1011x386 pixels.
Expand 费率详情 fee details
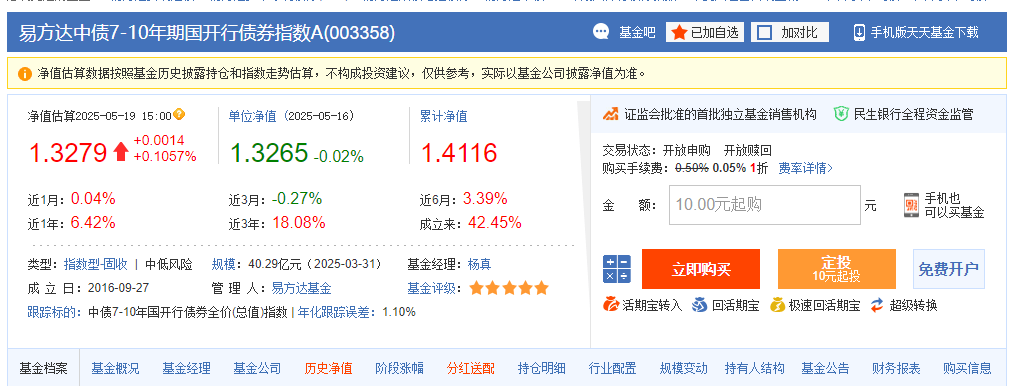coord(805,168)
